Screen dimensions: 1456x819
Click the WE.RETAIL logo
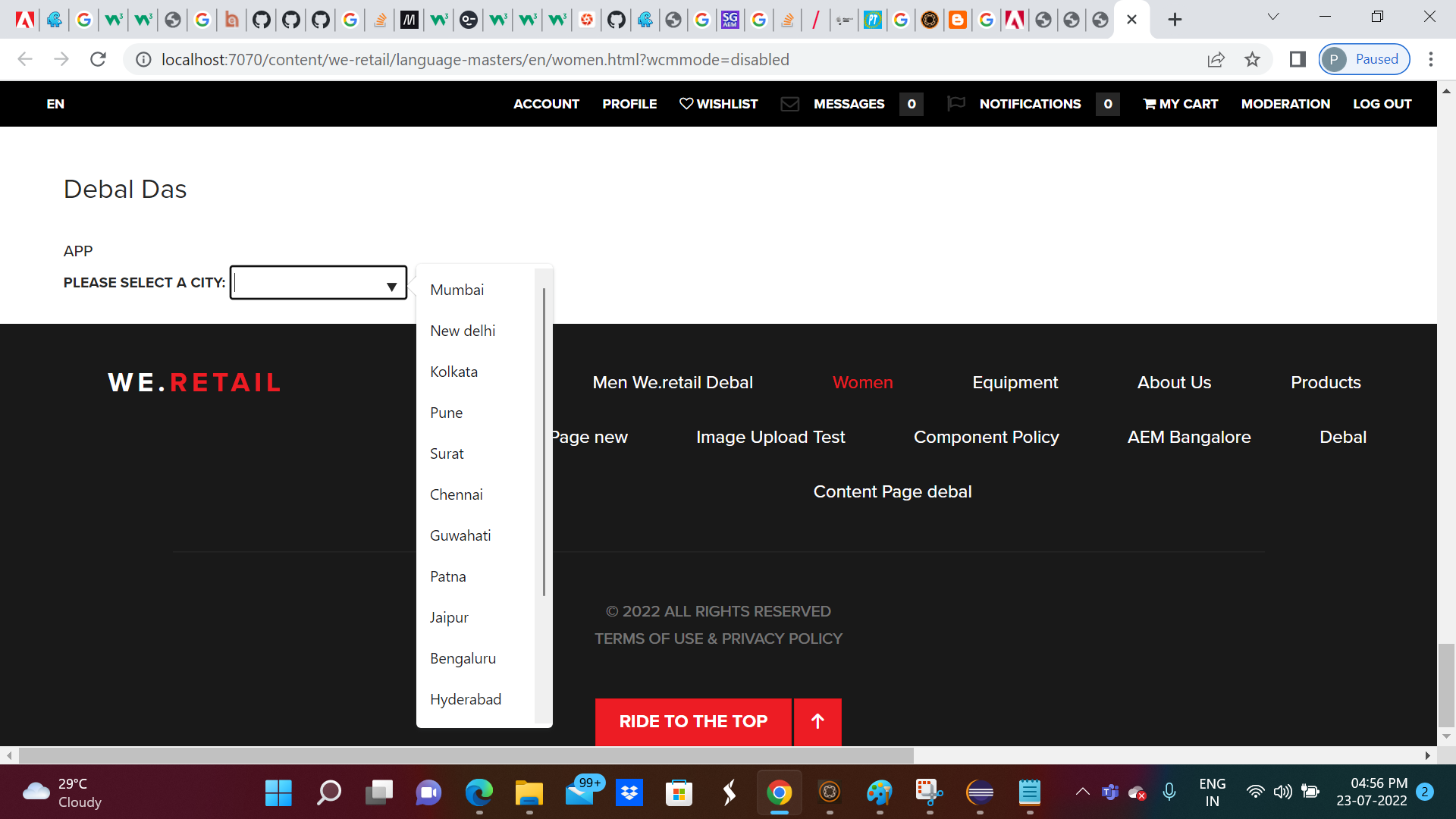[194, 381]
